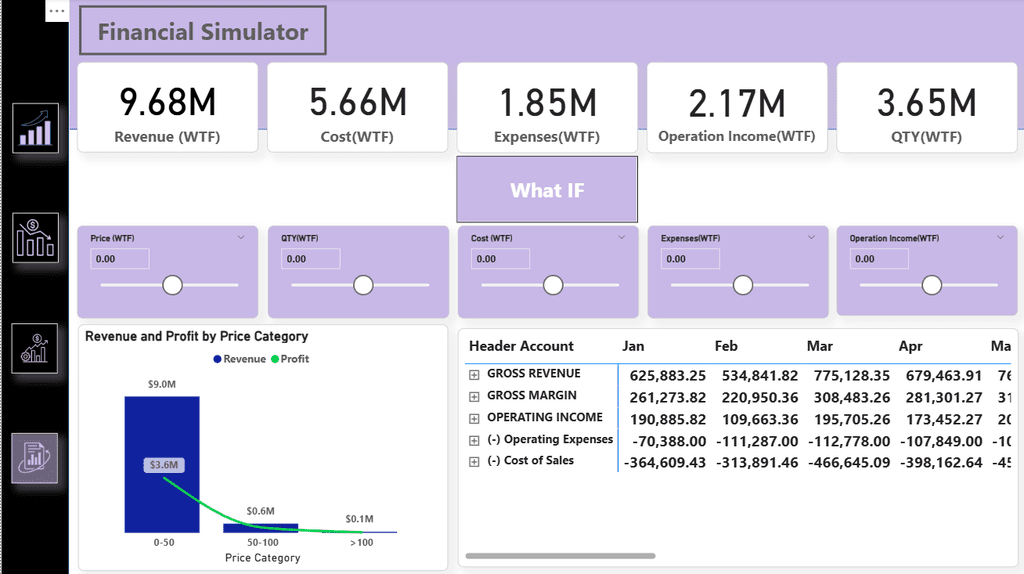Image resolution: width=1024 pixels, height=574 pixels.
Task: Expand the OPERATING INCOME row
Action: pos(474,418)
